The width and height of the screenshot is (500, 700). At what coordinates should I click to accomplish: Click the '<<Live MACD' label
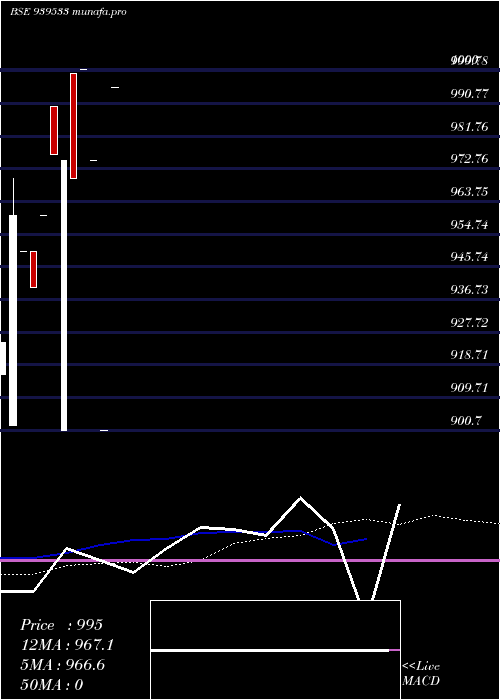click(x=421, y=674)
